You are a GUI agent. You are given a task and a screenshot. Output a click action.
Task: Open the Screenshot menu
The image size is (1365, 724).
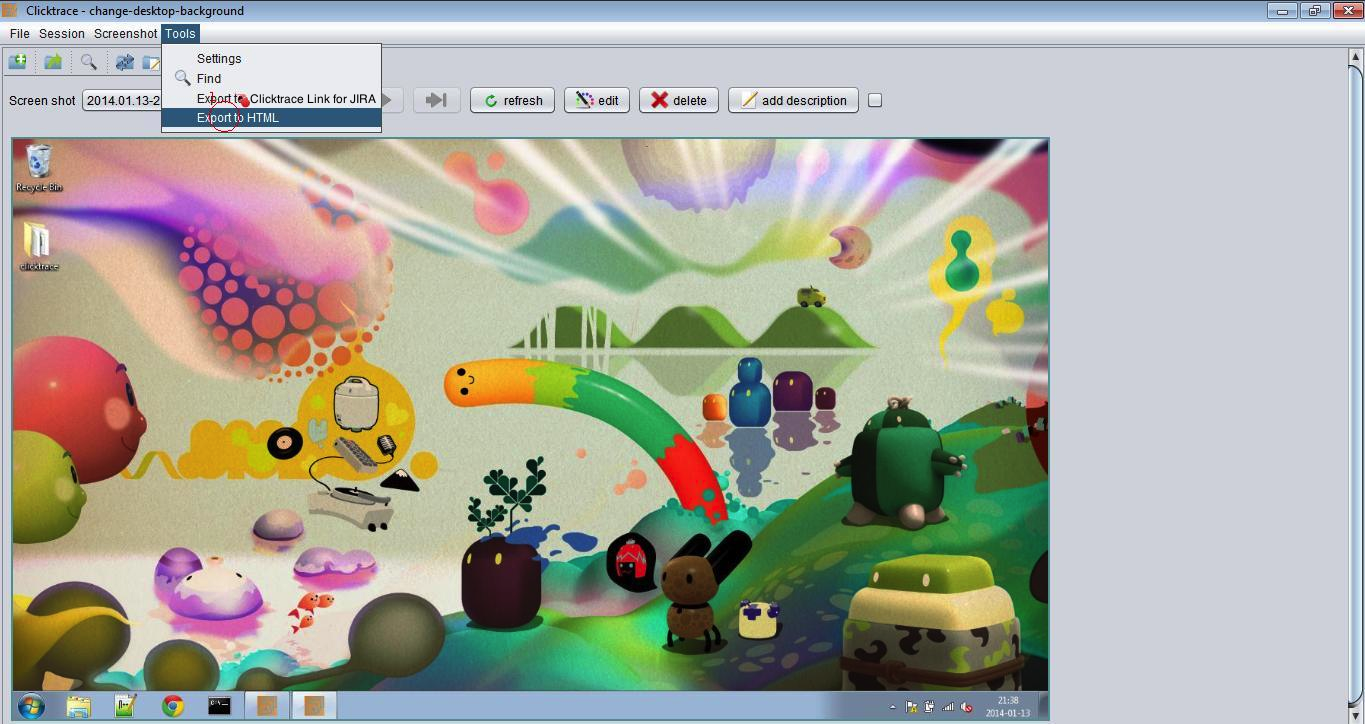coord(126,33)
